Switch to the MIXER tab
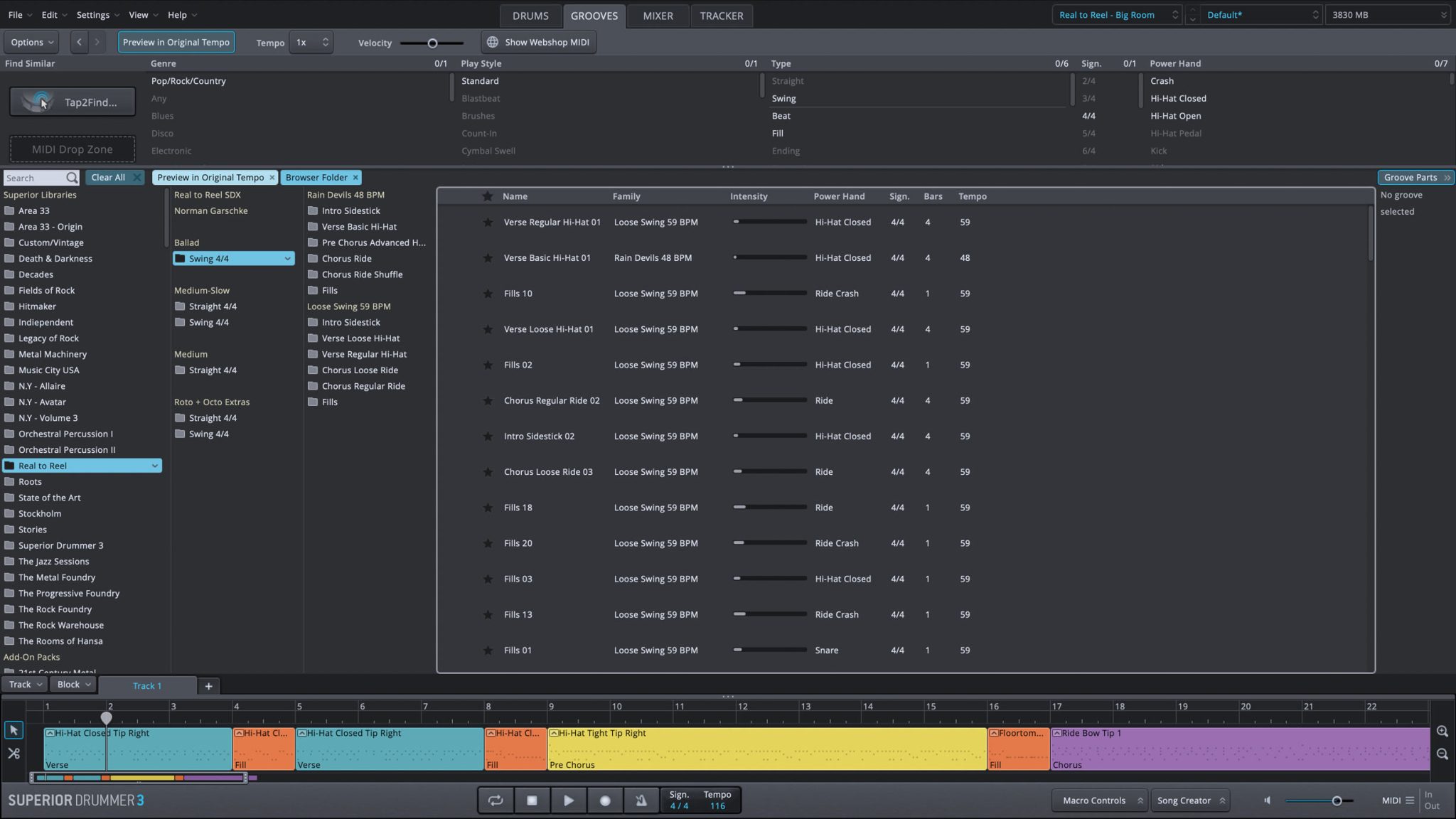 [658, 16]
